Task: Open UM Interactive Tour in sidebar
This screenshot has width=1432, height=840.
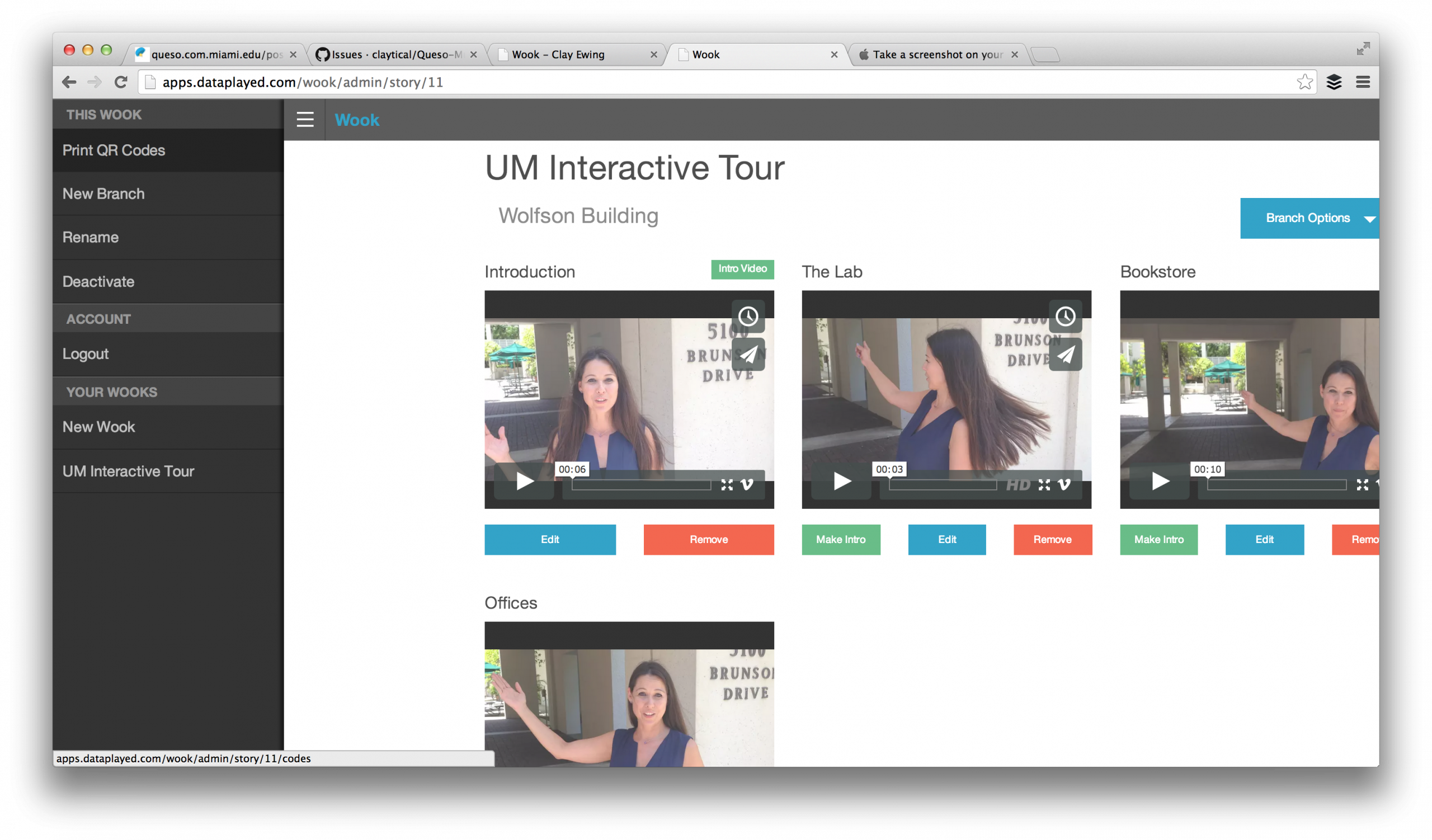Action: (x=168, y=471)
